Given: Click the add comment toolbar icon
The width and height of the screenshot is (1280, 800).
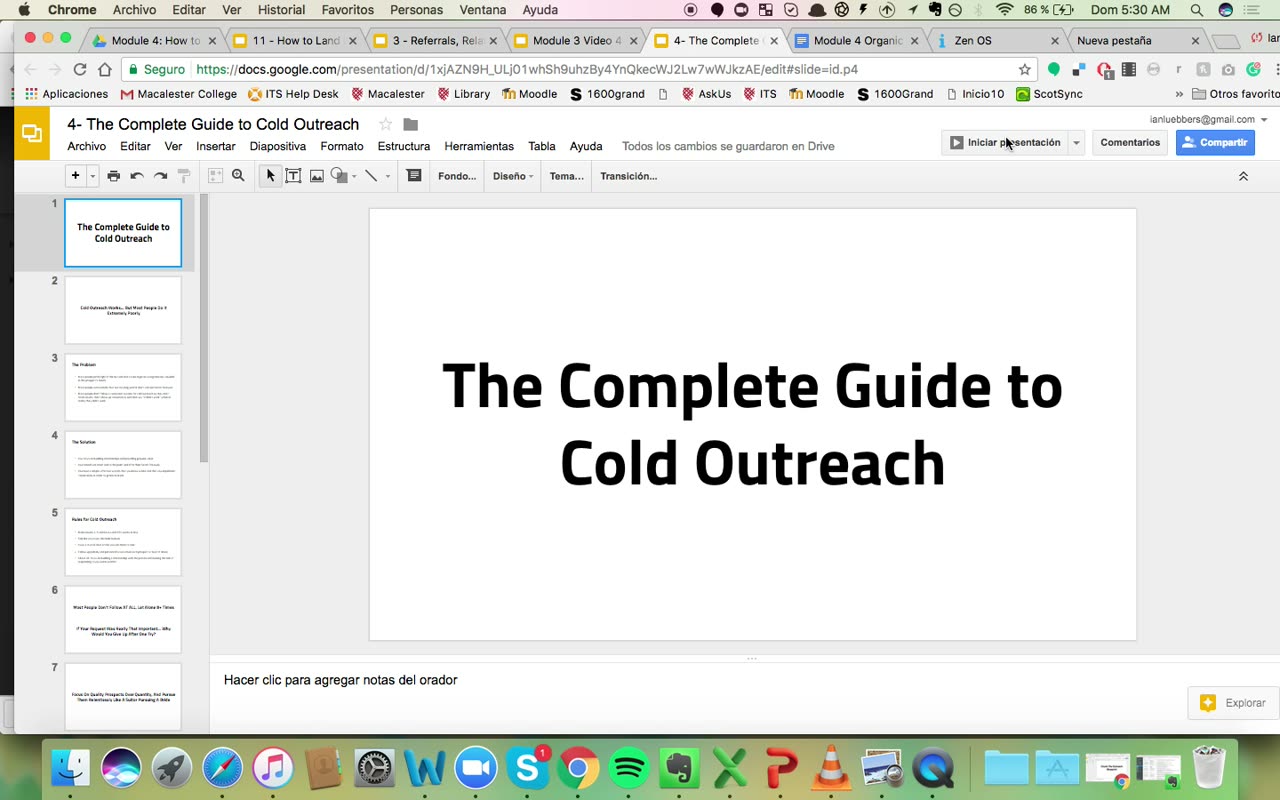Looking at the screenshot, I should tap(414, 176).
